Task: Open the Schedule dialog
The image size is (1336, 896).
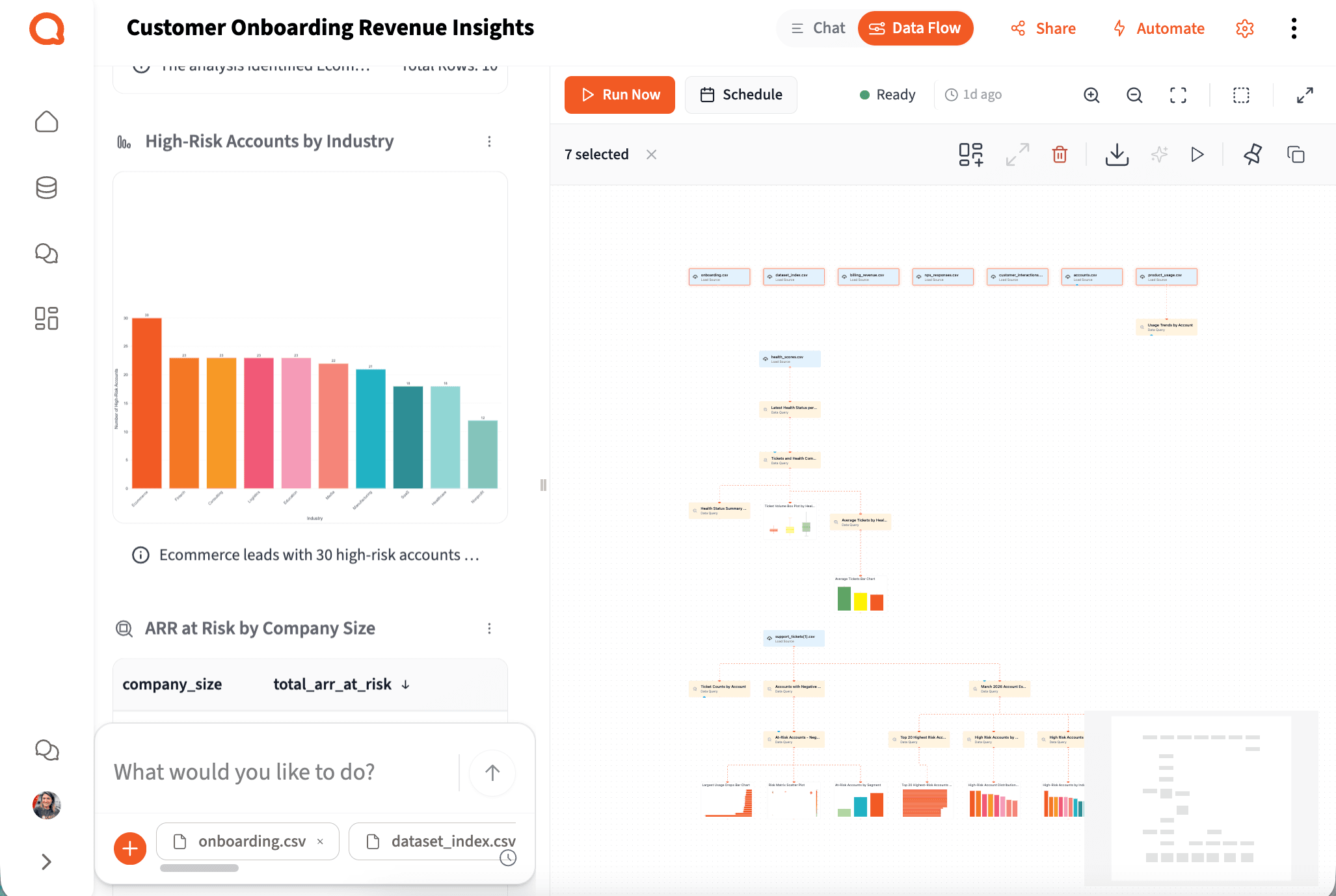Action: pos(741,94)
